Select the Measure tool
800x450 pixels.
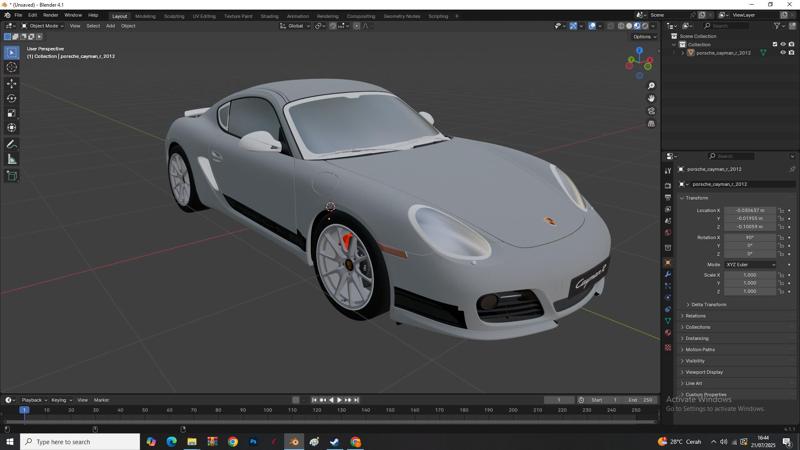point(11,159)
